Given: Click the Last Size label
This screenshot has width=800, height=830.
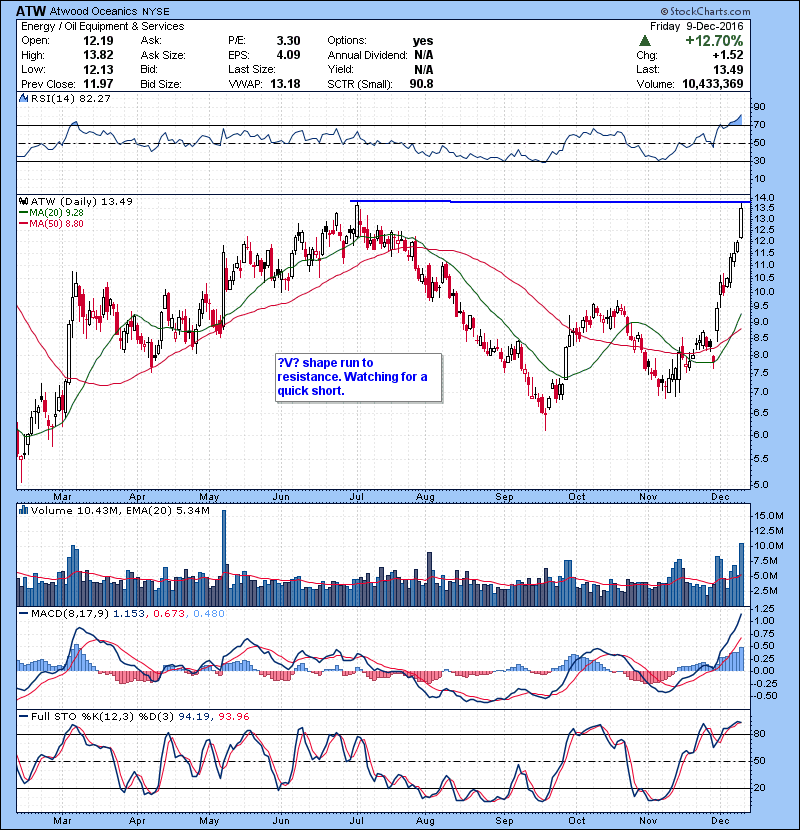Looking at the screenshot, I should click(251, 69).
